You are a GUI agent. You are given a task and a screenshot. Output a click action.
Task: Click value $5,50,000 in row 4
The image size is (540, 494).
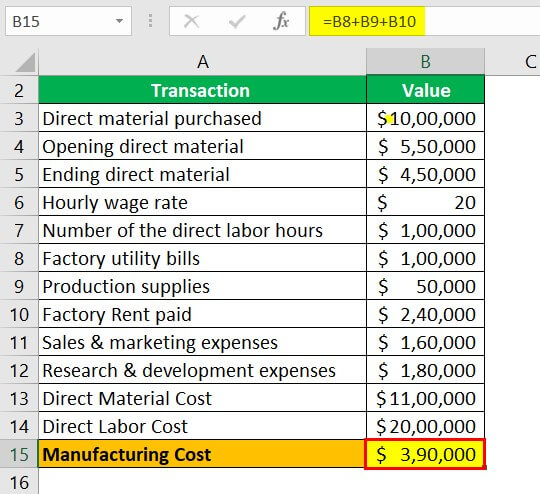point(426,146)
